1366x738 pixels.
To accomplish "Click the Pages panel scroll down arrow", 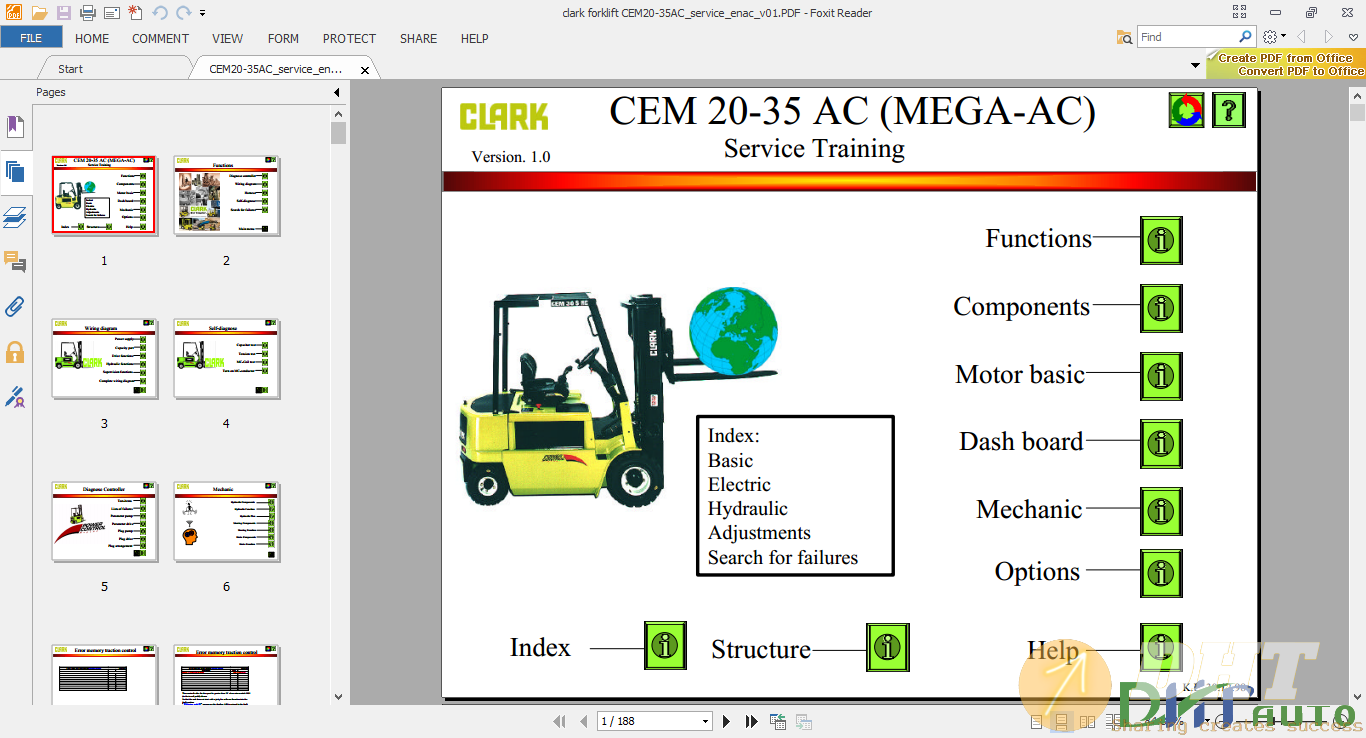I will [338, 697].
